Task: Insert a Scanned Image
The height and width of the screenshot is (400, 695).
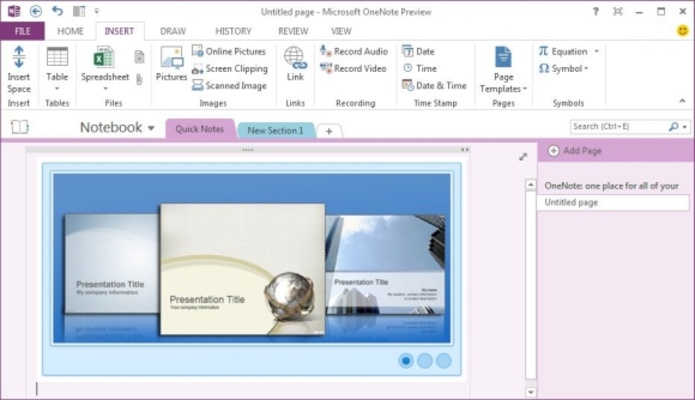Action: (229, 86)
